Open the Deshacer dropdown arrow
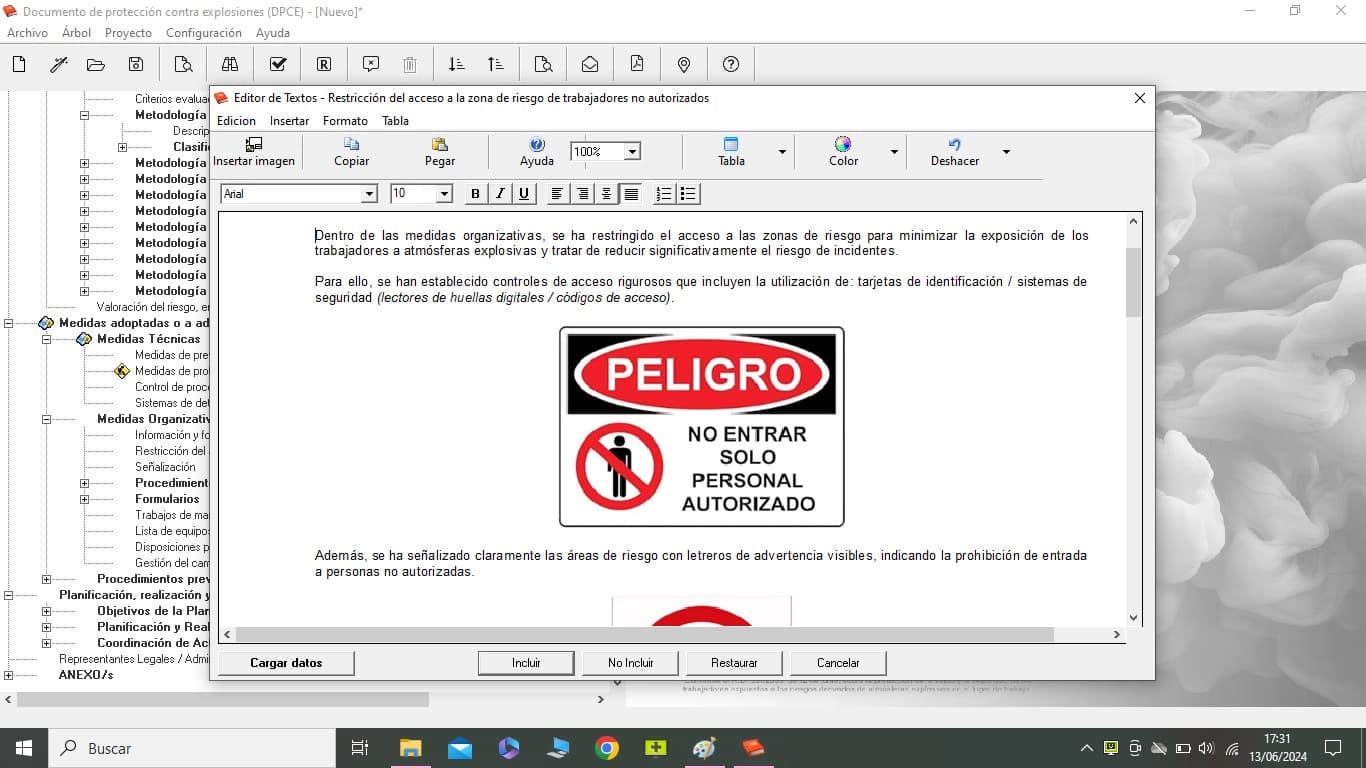 (x=1006, y=152)
